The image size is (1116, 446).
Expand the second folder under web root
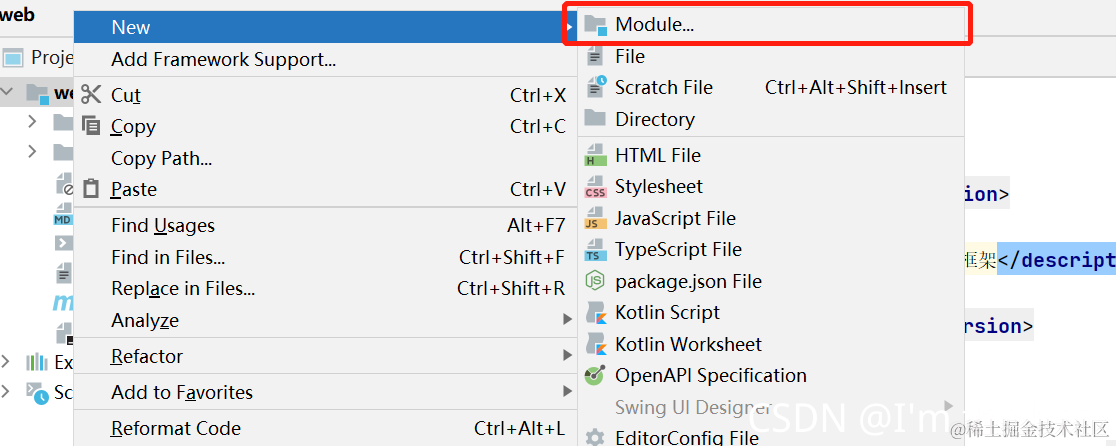point(31,151)
